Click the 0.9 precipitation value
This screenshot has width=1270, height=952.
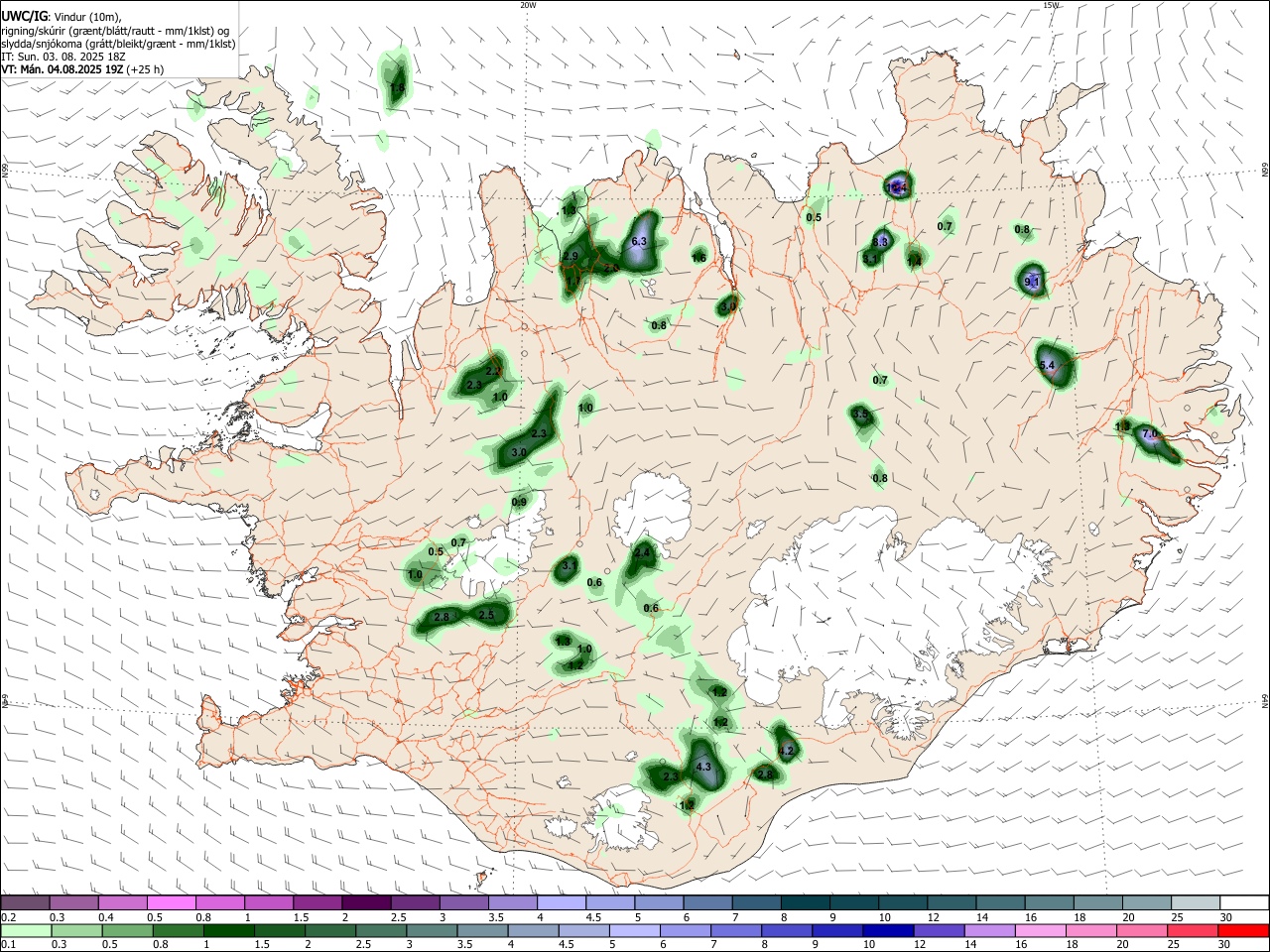(x=519, y=503)
